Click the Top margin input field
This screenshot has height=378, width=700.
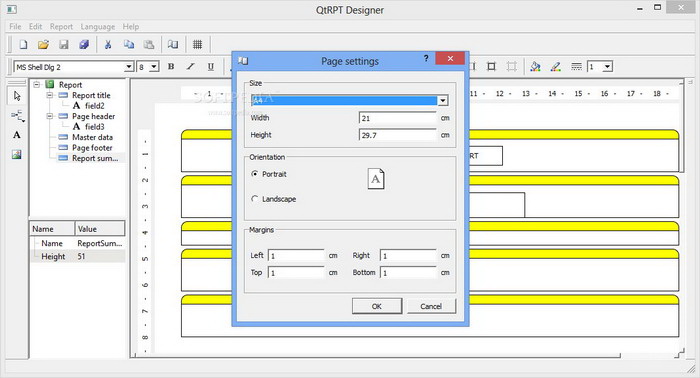point(296,273)
